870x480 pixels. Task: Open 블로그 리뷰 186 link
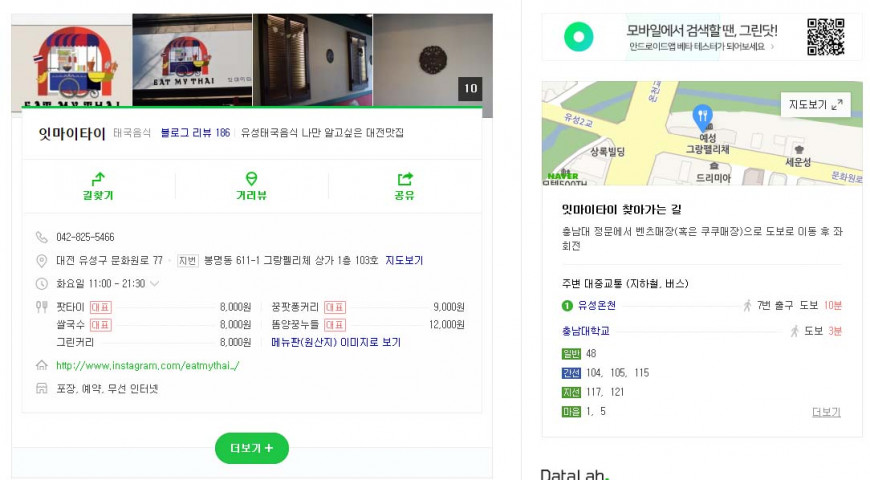pos(195,133)
